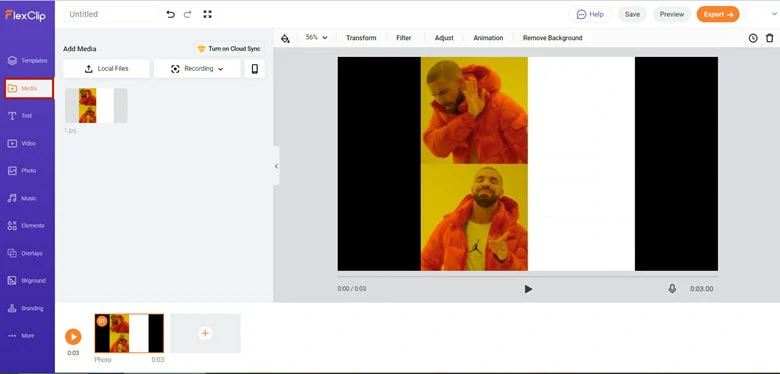Click the Help button

point(590,14)
